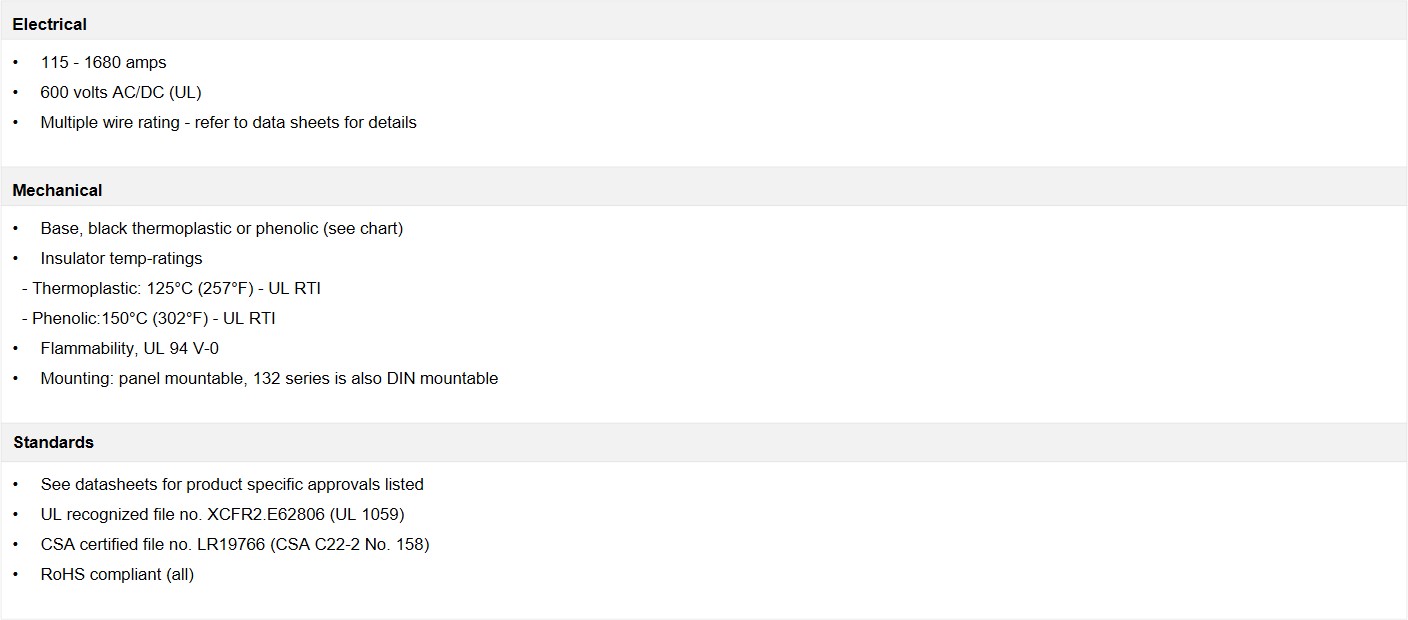This screenshot has width=1408, height=620.
Task: Click the Thermoplastic 125°C rating line
Action: pos(171,288)
